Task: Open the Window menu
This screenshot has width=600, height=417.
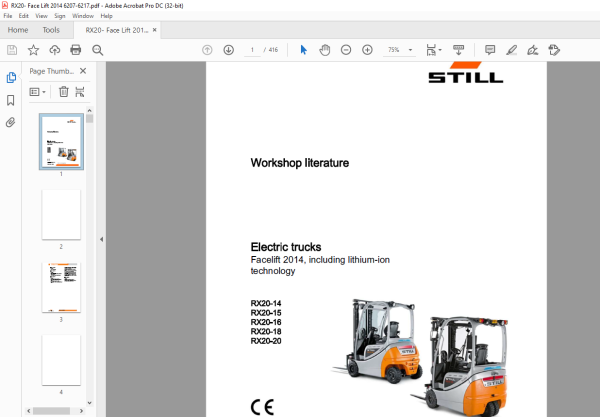Action: coord(83,16)
